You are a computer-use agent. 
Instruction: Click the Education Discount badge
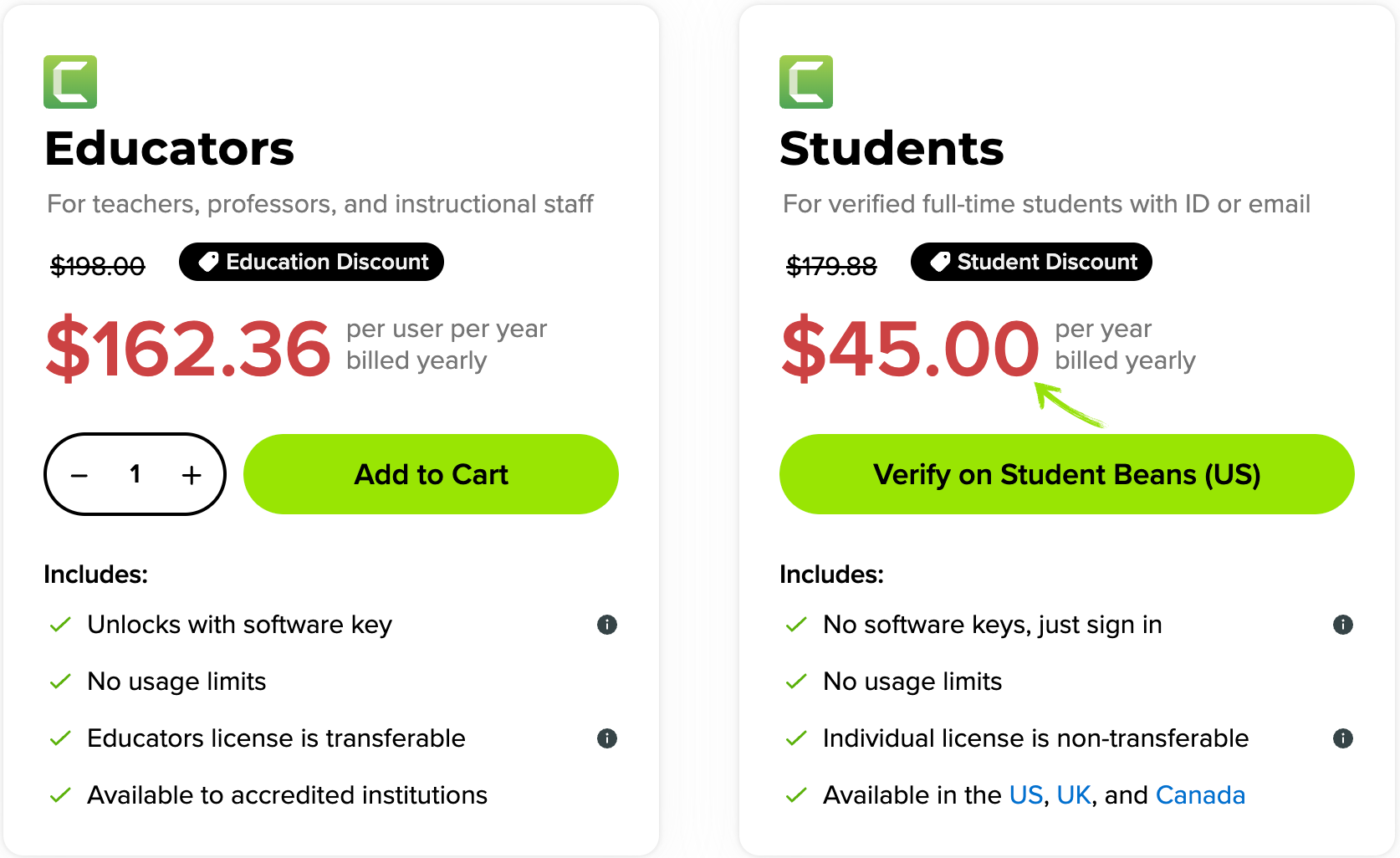[x=311, y=263]
